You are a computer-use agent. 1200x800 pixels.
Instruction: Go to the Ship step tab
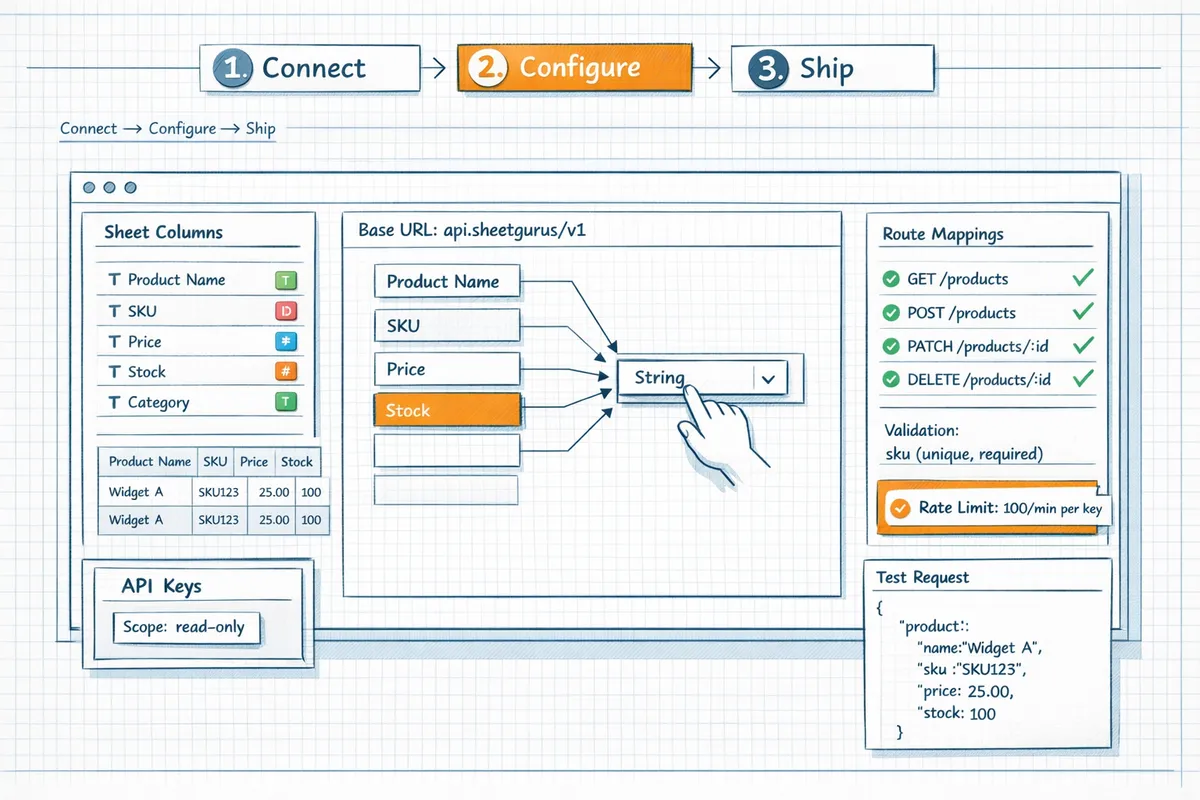point(832,69)
